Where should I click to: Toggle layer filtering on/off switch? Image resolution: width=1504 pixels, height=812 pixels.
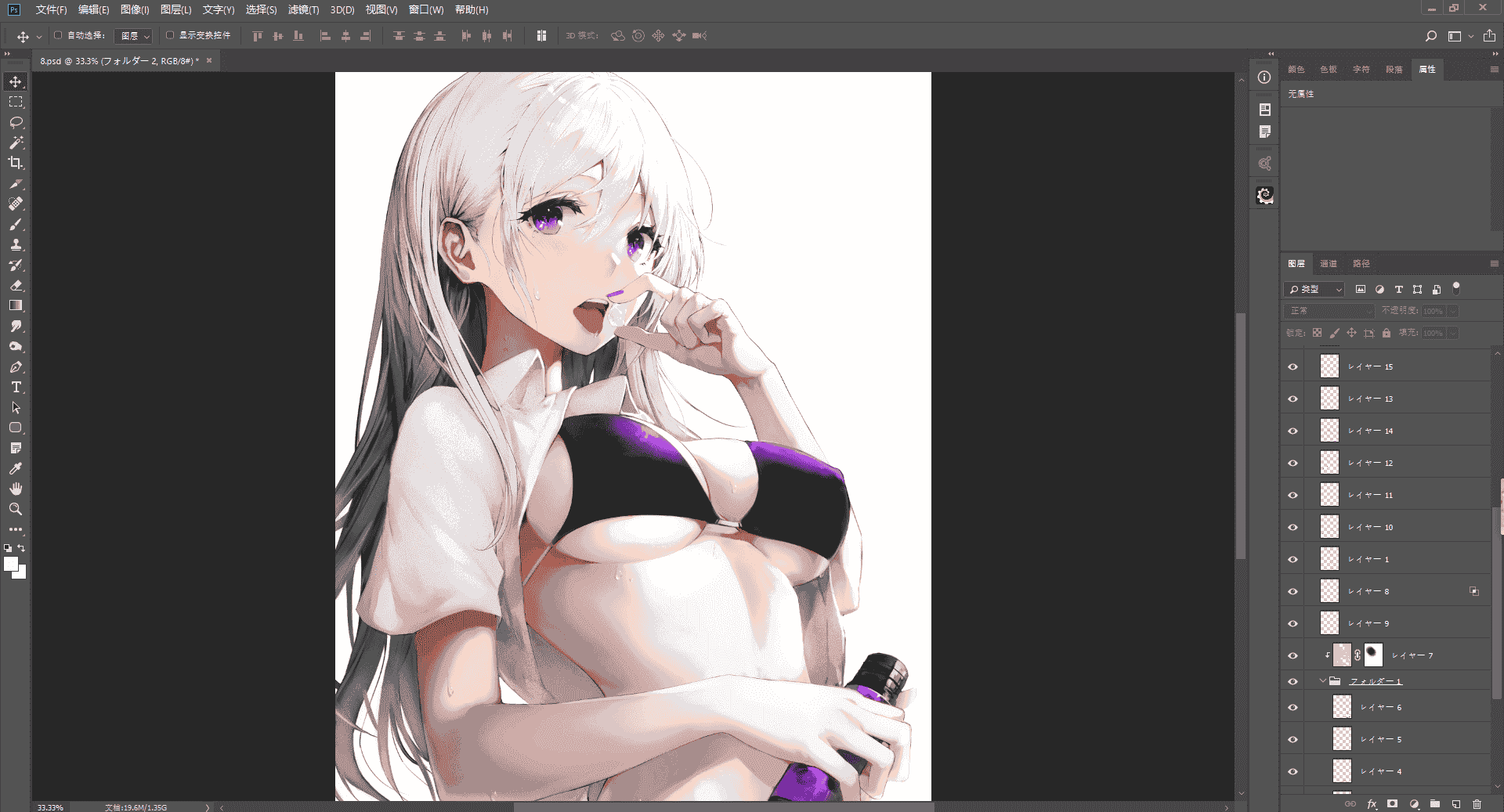1456,288
